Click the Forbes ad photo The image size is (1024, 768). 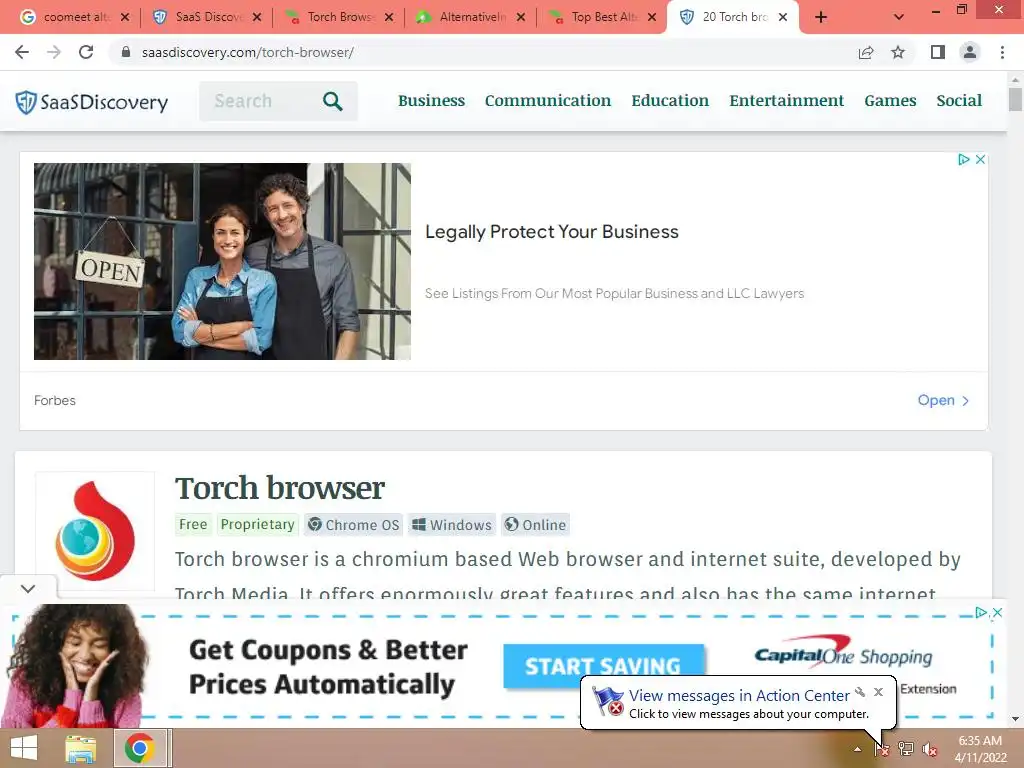222,261
